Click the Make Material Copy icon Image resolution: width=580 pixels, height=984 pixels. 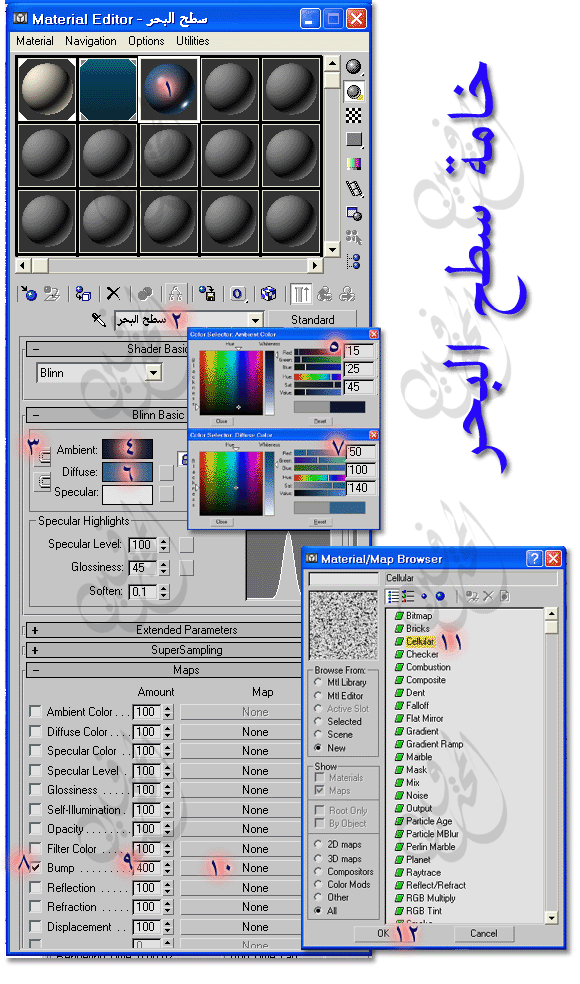coord(145,294)
